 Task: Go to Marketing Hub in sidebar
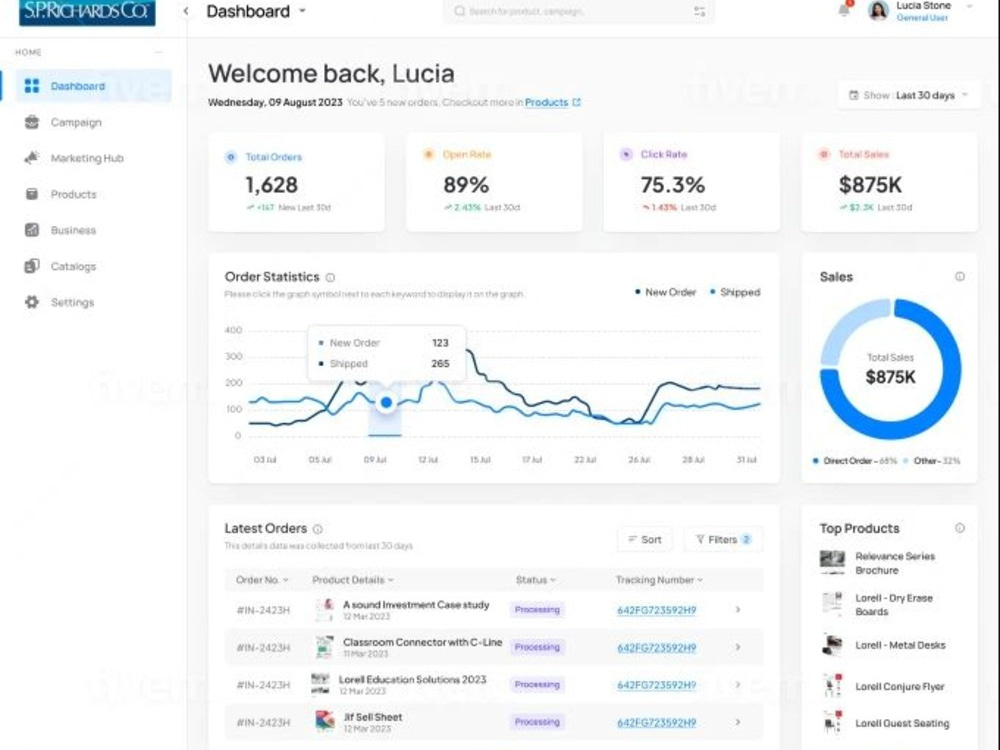pyautogui.click(x=87, y=158)
